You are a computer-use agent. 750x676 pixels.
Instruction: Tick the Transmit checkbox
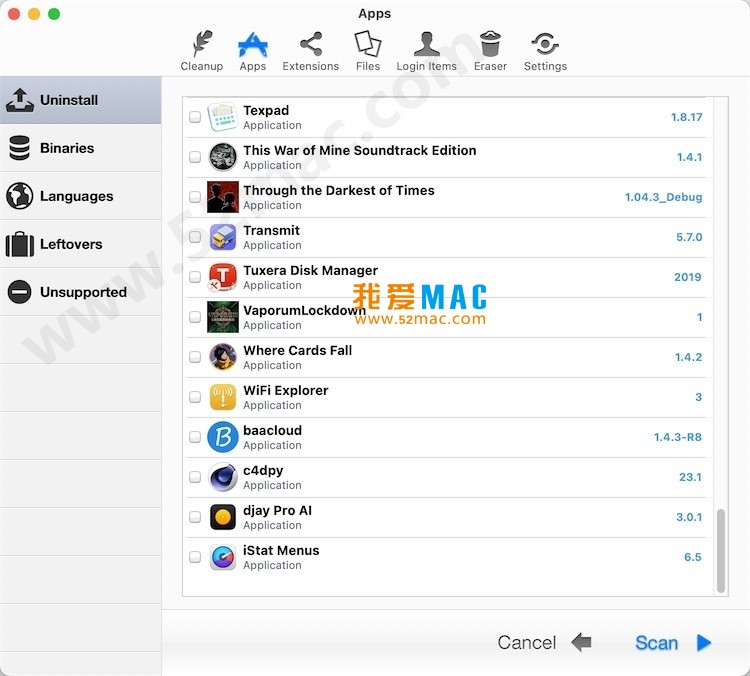click(x=195, y=237)
